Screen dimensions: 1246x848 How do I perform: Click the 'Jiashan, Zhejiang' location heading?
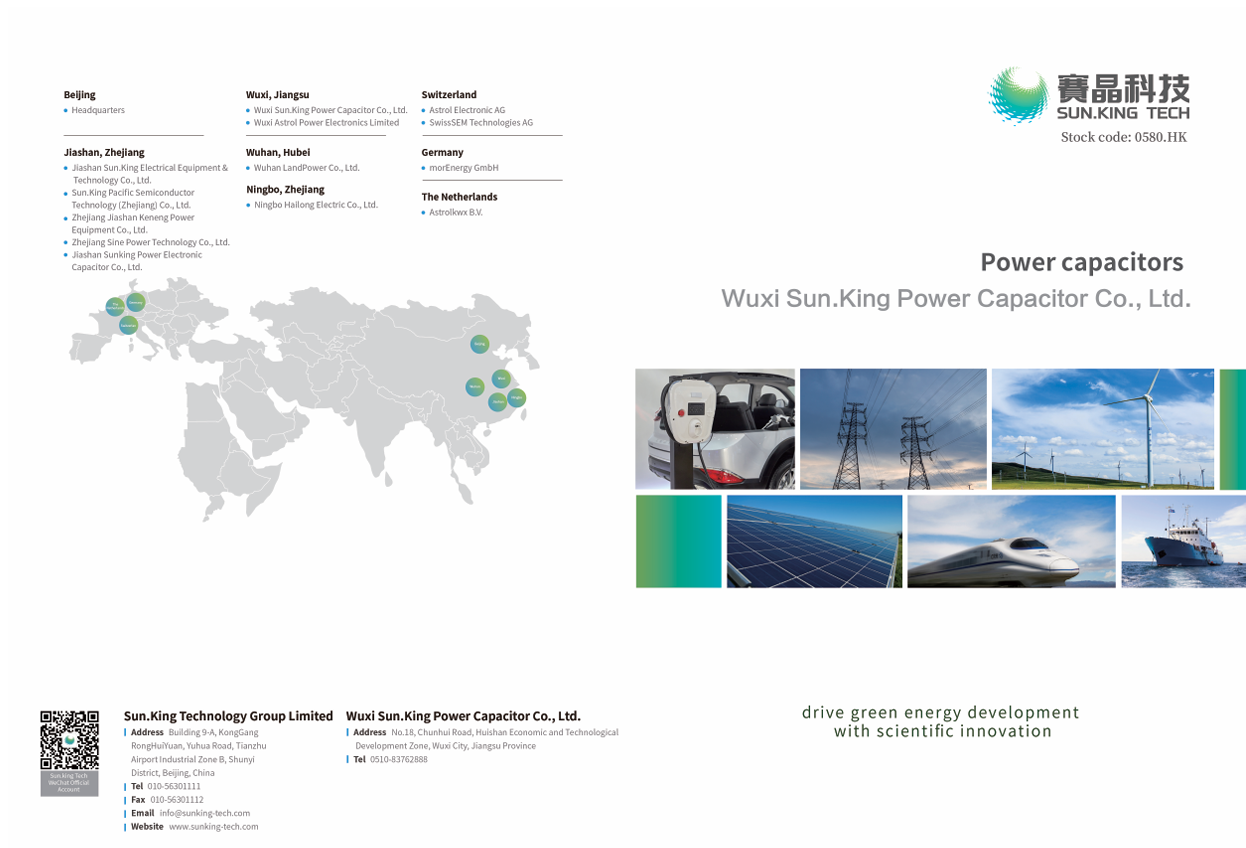click(x=104, y=152)
